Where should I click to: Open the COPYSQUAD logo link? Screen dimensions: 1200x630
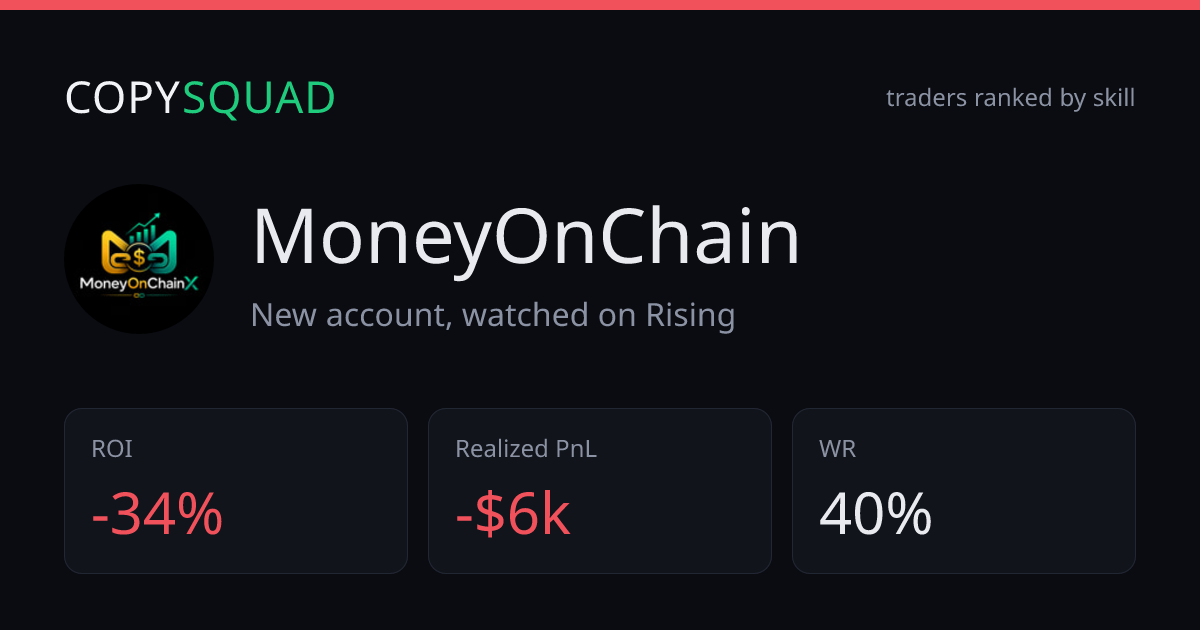click(200, 98)
